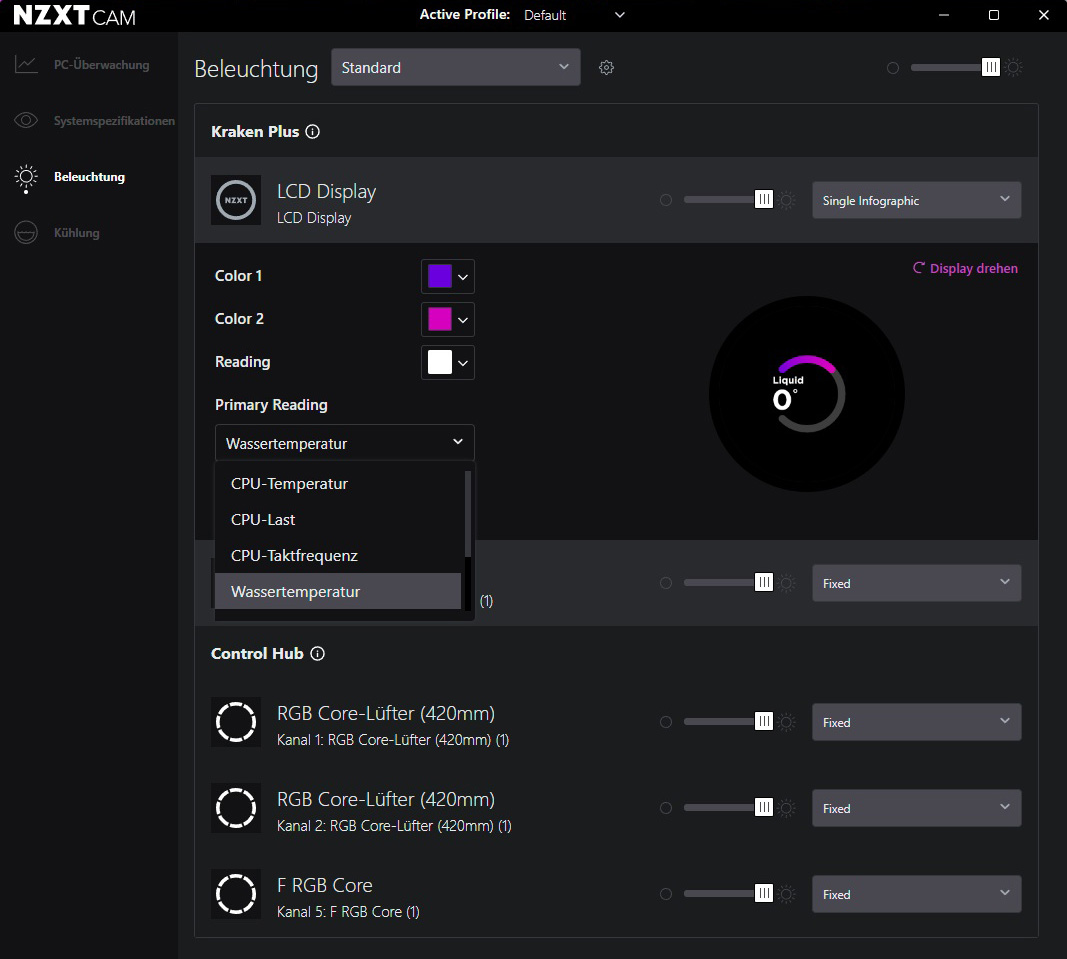This screenshot has height=959, width=1067.
Task: Click Kanal 2 maximum brightness sun icon
Action: (787, 808)
